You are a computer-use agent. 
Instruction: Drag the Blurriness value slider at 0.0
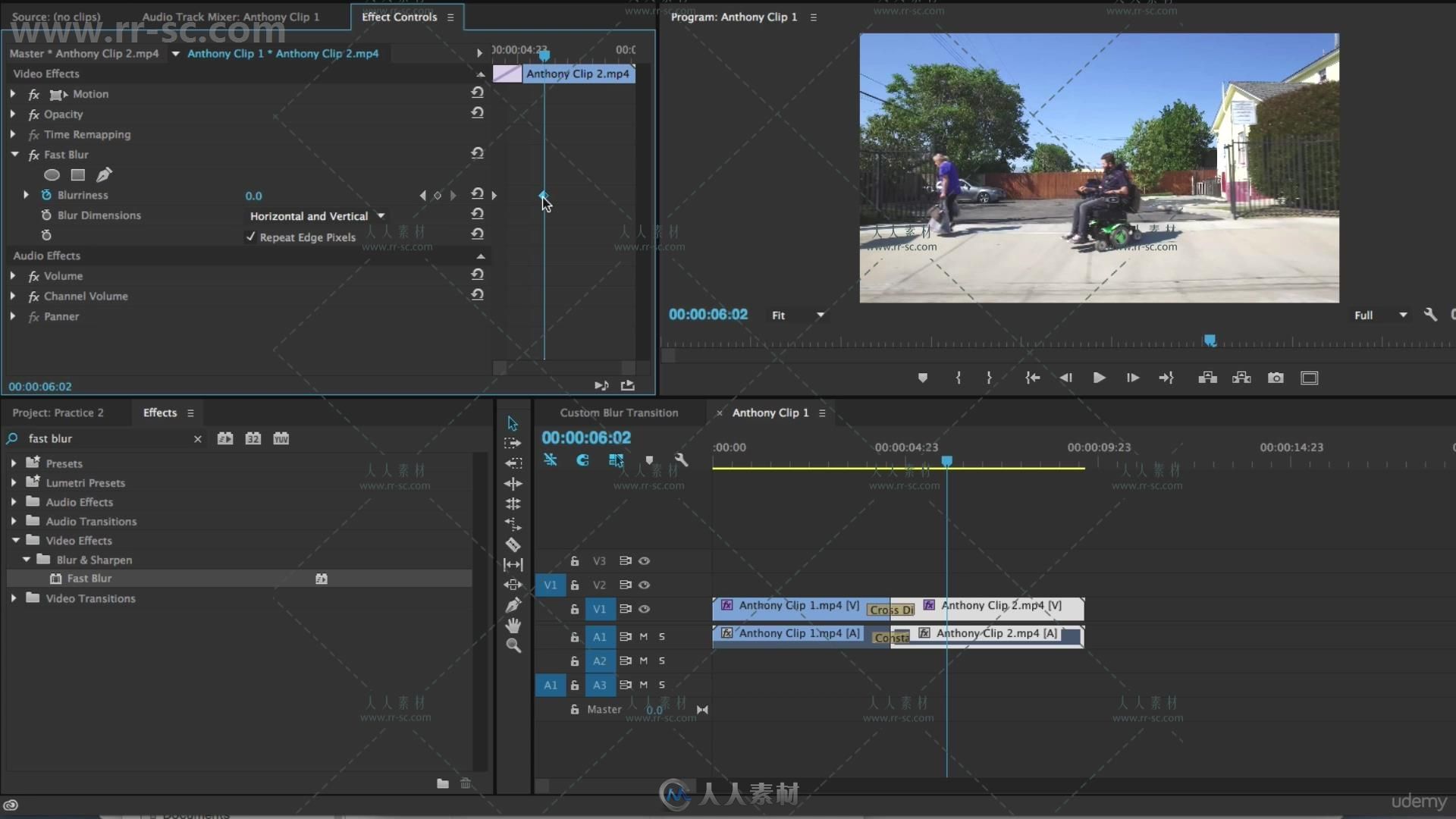(253, 195)
